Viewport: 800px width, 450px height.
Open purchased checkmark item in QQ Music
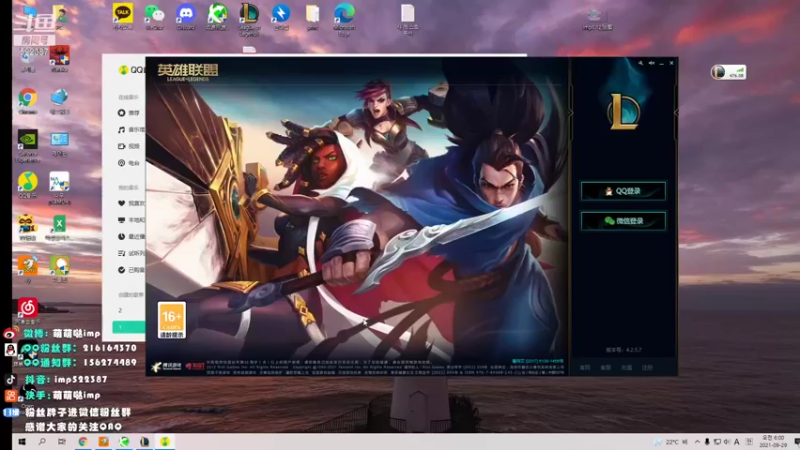point(131,269)
